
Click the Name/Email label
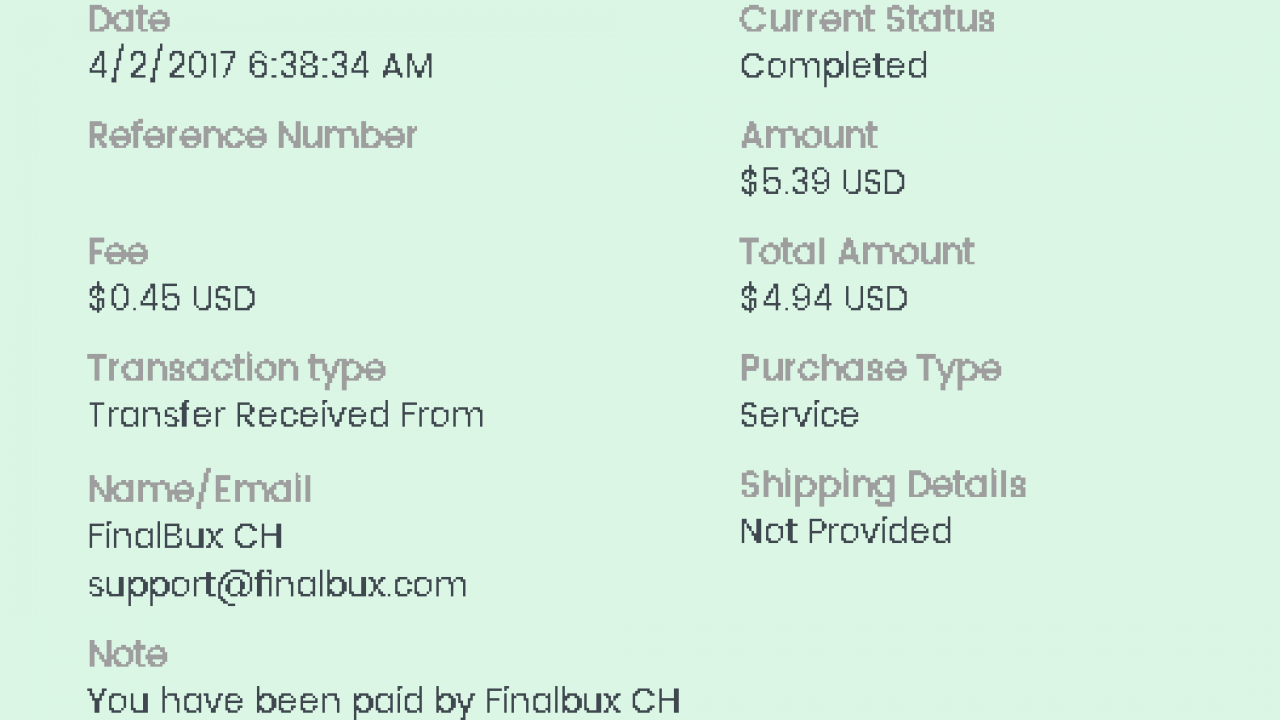[x=200, y=490]
